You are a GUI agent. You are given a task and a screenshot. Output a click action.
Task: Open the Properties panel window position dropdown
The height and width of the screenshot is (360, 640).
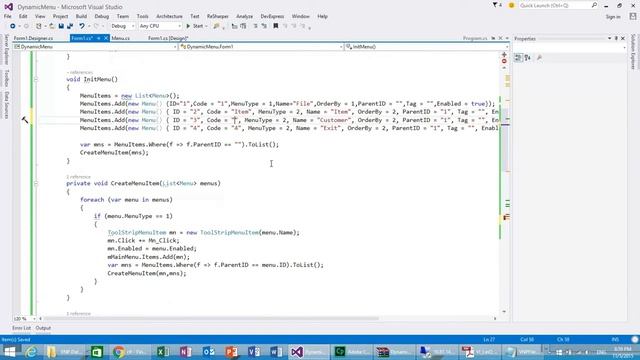pyautogui.click(x=609, y=38)
